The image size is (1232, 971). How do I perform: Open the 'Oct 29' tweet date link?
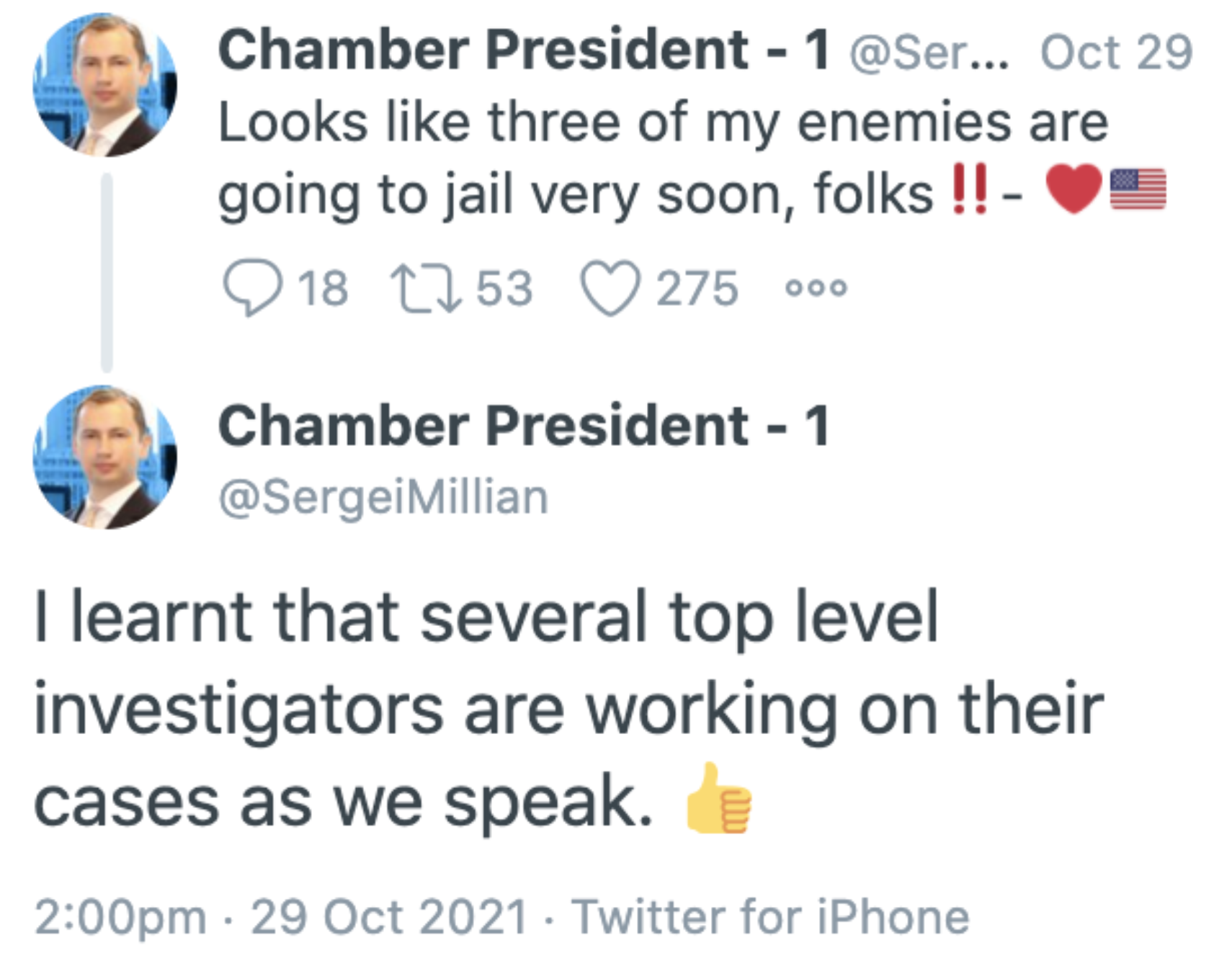1116,52
